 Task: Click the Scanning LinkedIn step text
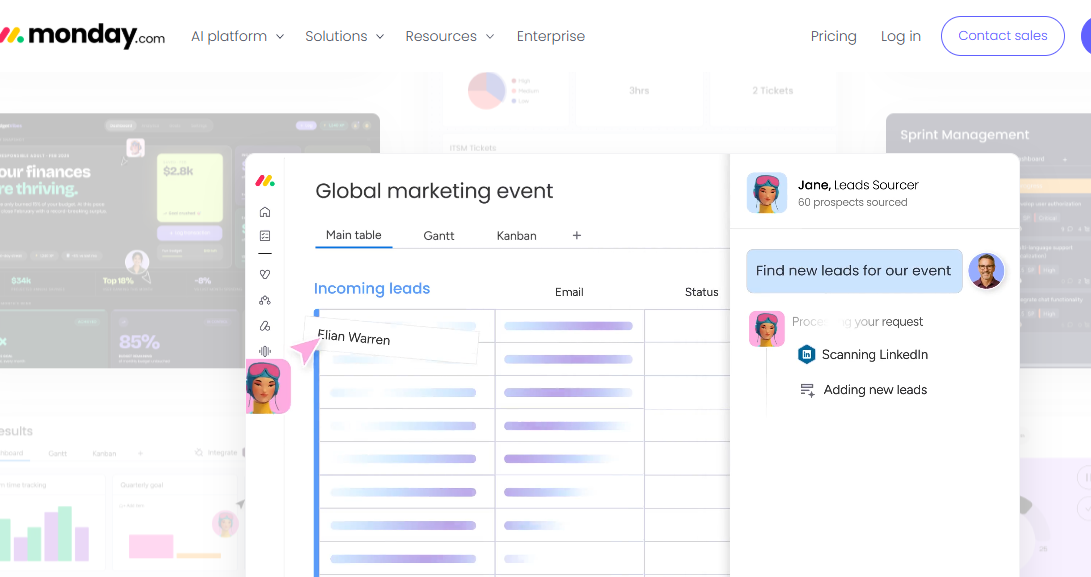coord(875,355)
